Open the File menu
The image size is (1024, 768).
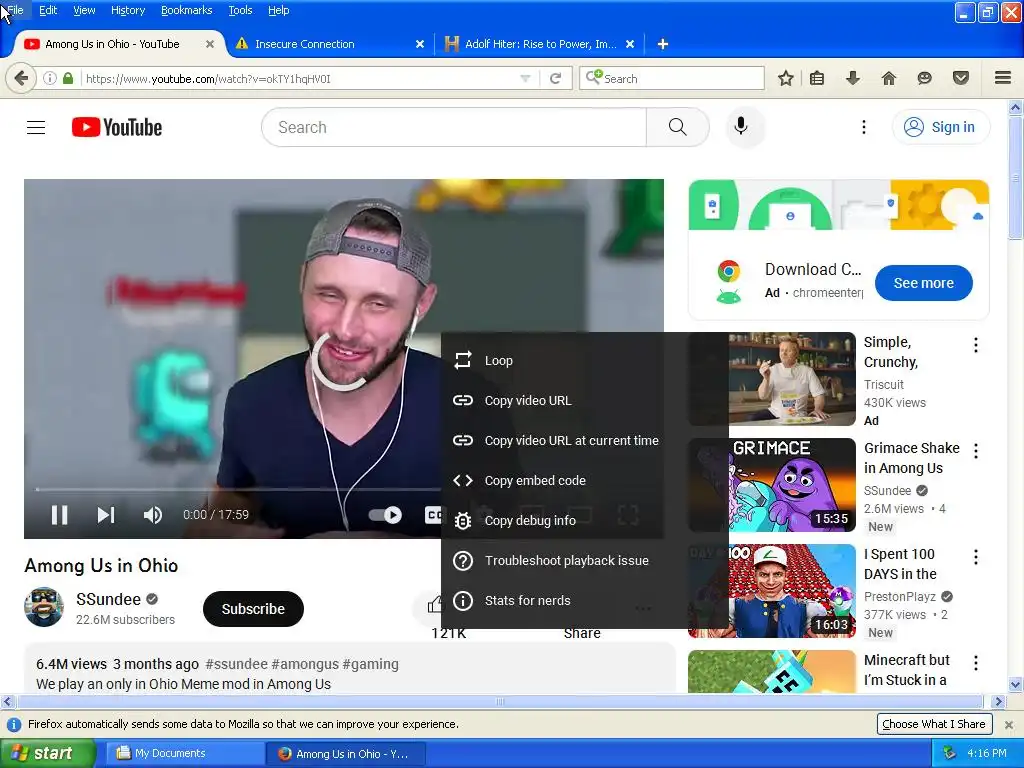click(x=15, y=10)
